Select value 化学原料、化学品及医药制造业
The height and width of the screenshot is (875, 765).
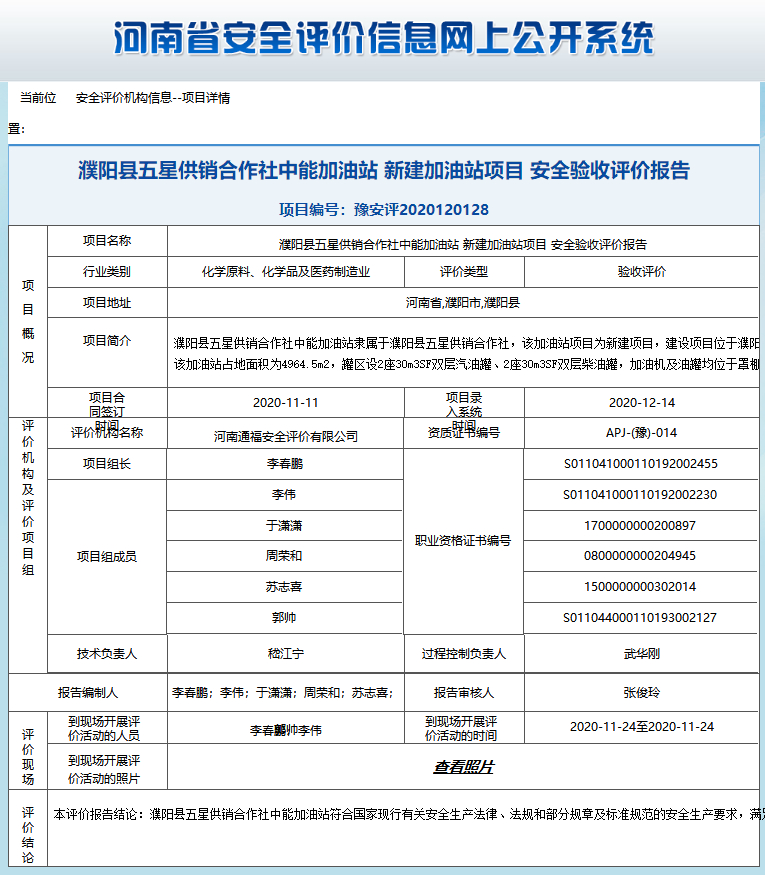pyautogui.click(x=286, y=272)
